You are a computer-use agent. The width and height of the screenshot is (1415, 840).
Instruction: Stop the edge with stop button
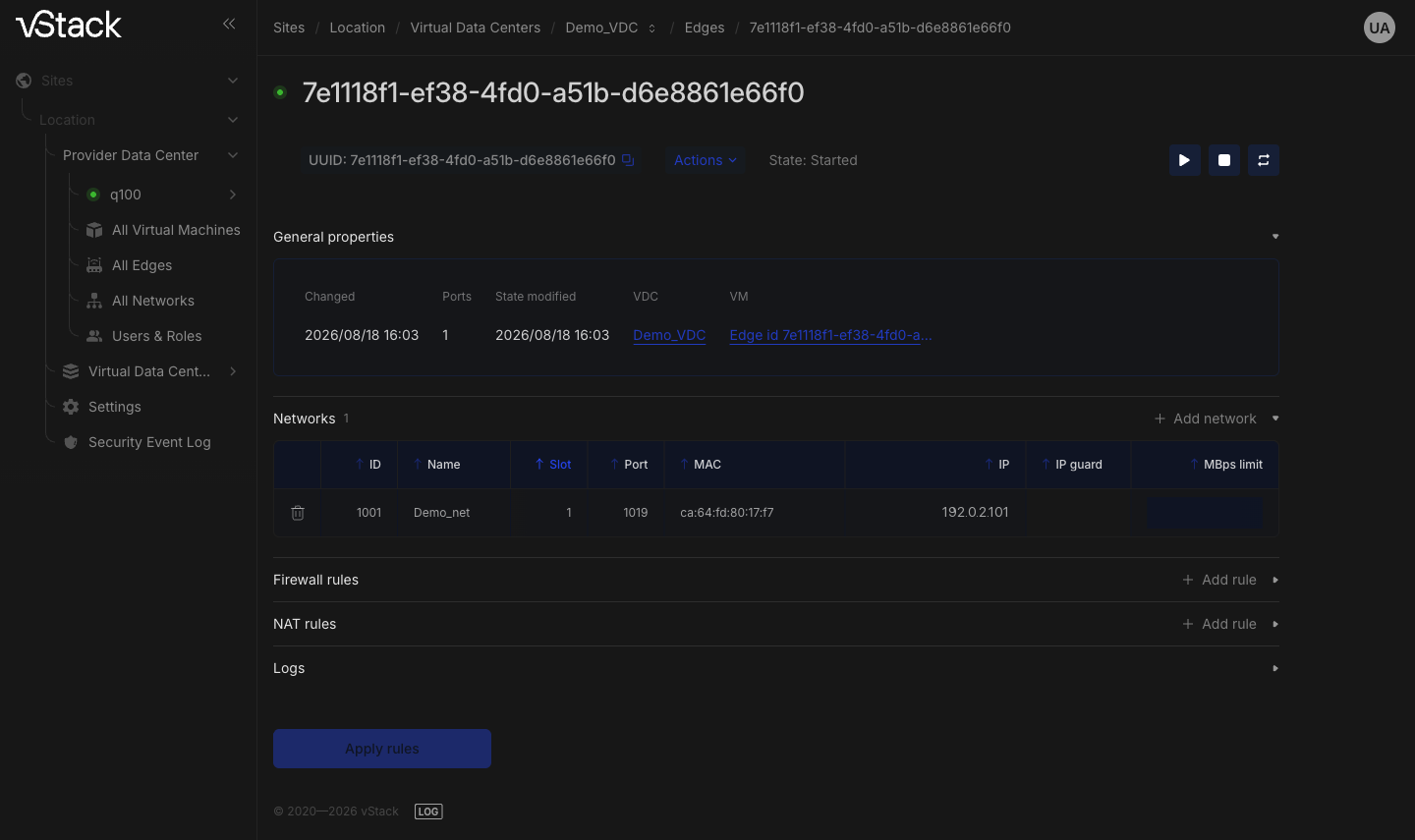tap(1224, 160)
